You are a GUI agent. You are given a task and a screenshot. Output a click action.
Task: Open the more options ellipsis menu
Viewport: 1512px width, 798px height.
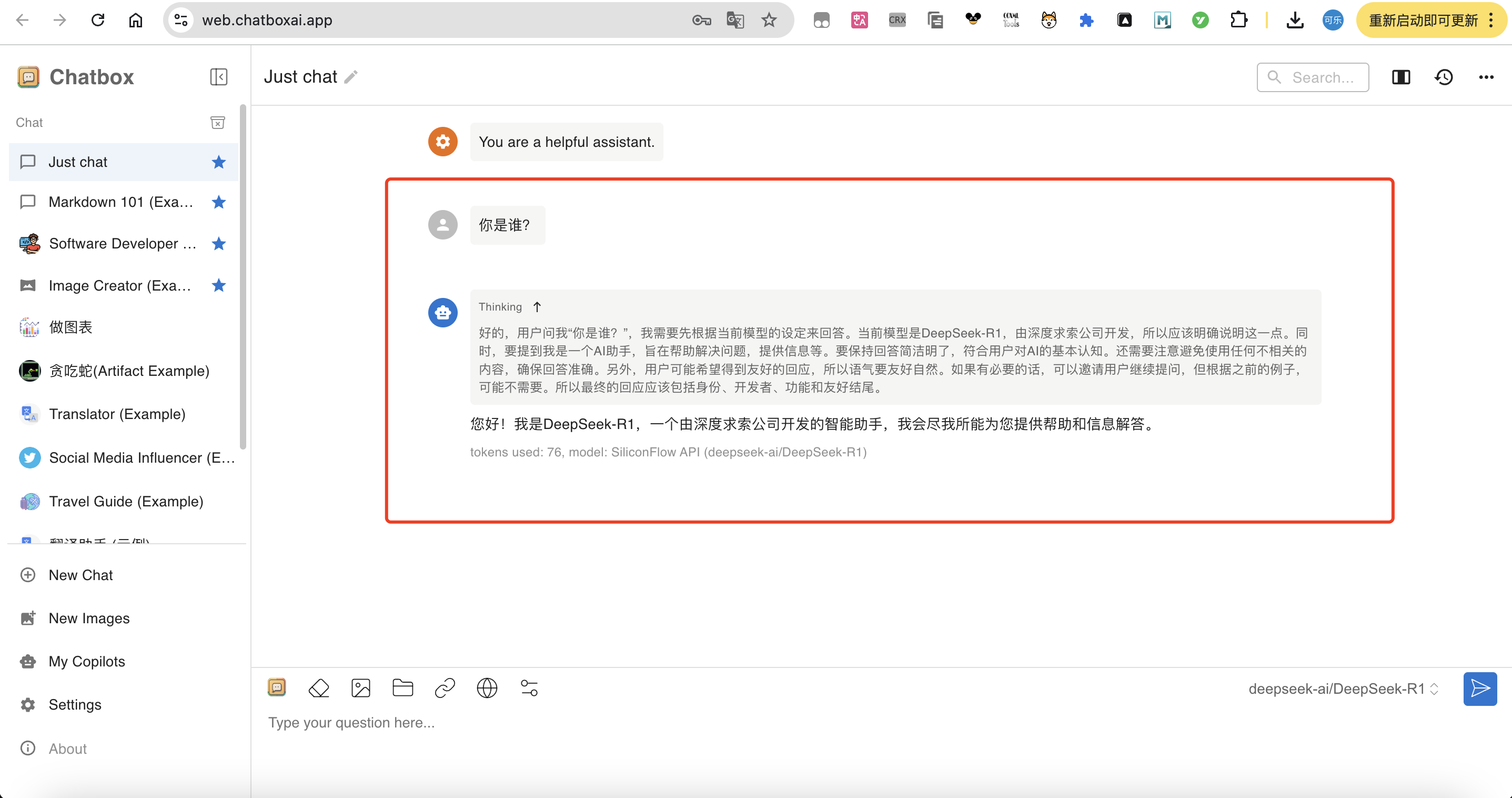pos(1486,77)
